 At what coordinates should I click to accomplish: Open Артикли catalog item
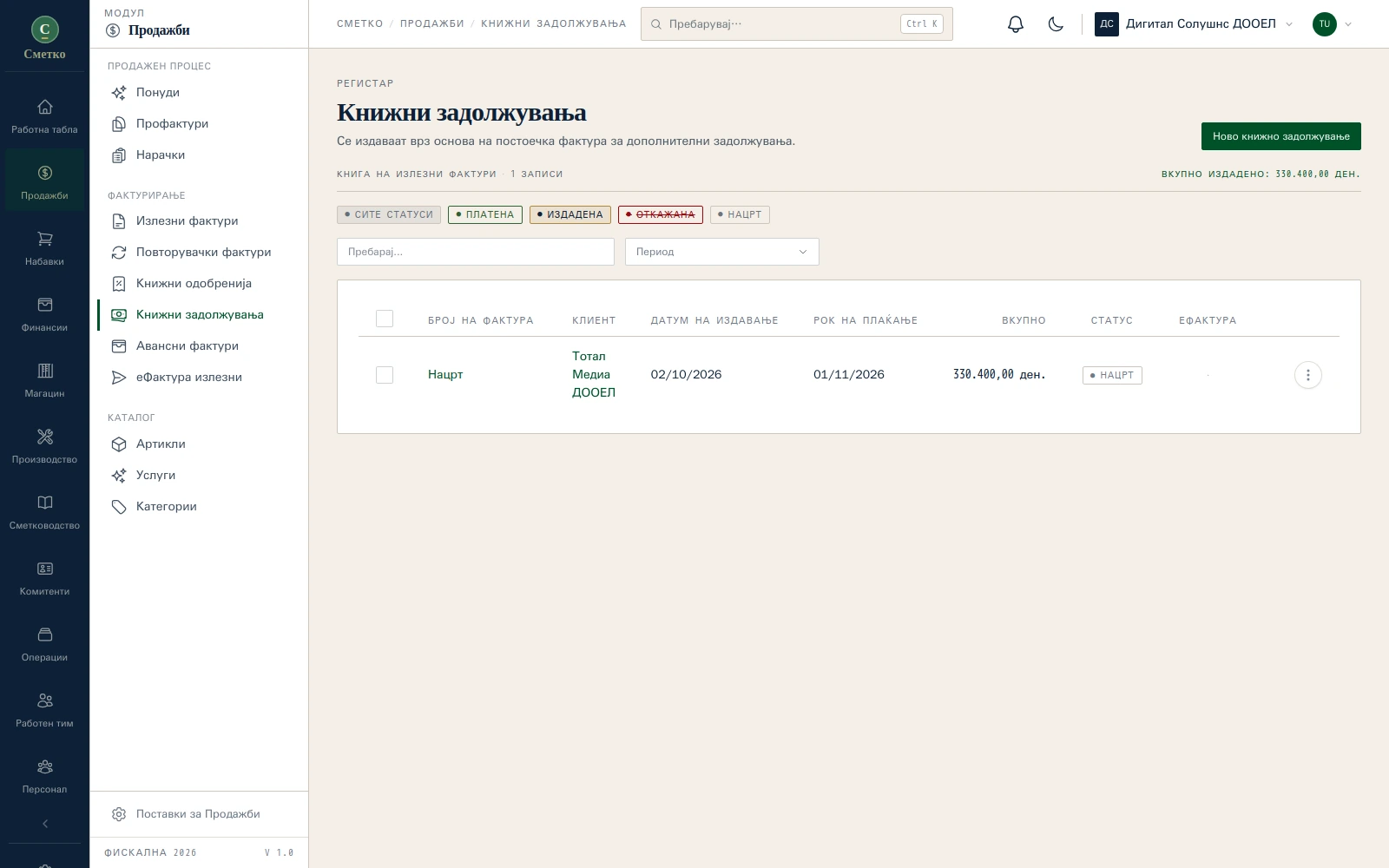tap(199, 444)
